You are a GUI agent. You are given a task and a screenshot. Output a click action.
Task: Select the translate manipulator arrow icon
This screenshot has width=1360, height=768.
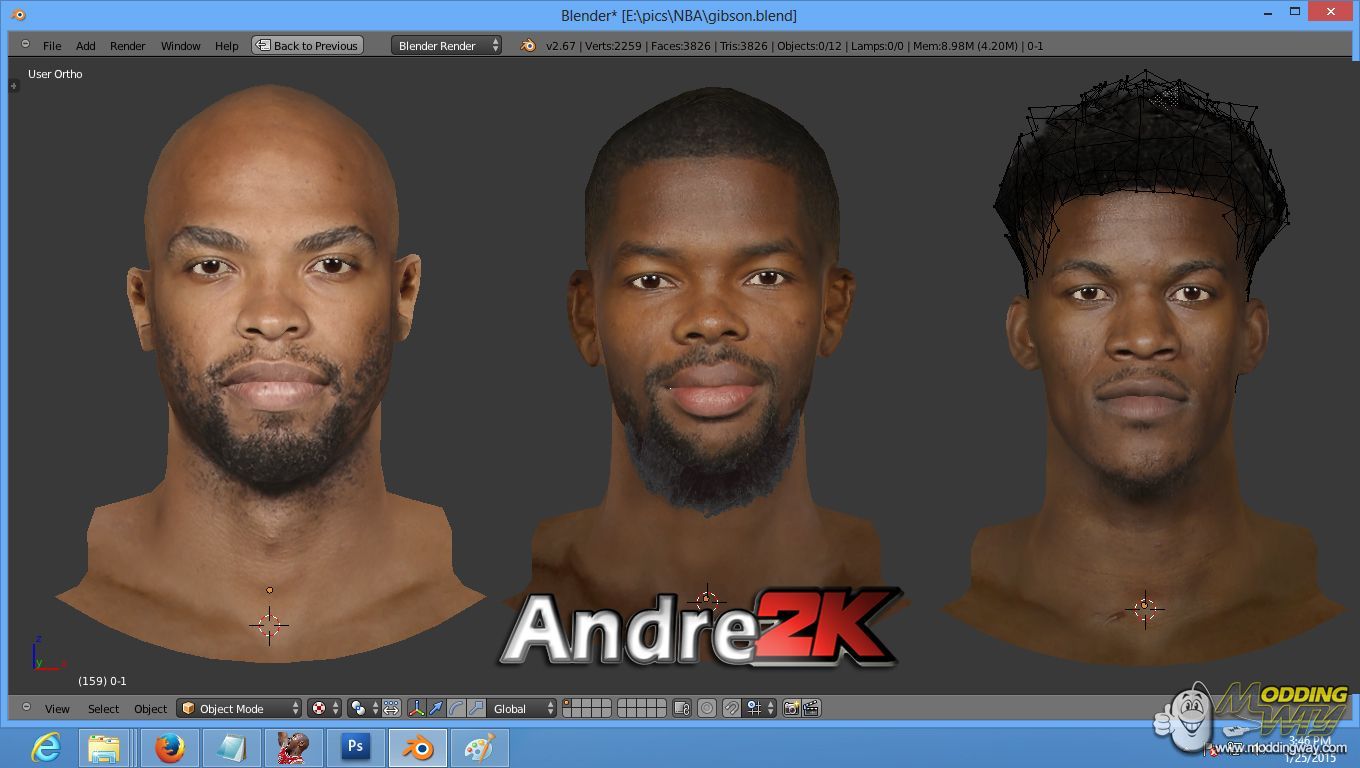[436, 708]
